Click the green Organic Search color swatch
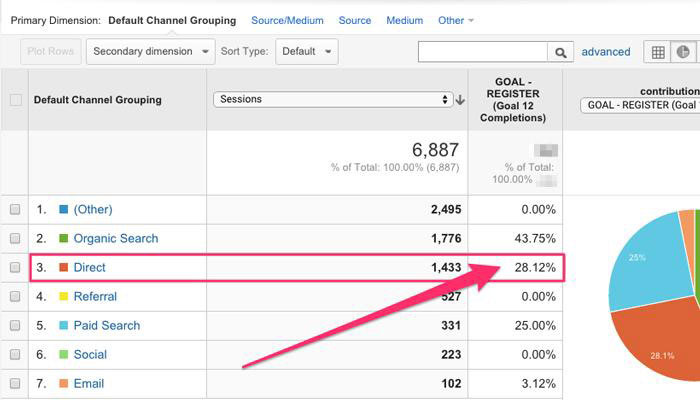This screenshot has height=400, width=700. pos(63,238)
